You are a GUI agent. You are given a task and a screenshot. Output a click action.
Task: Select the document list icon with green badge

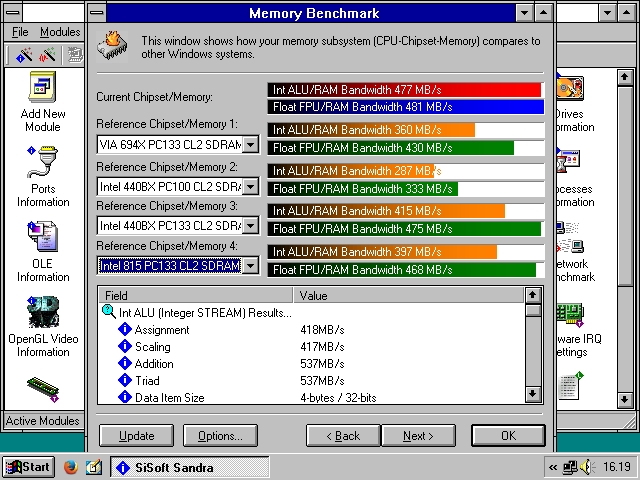coord(571,385)
